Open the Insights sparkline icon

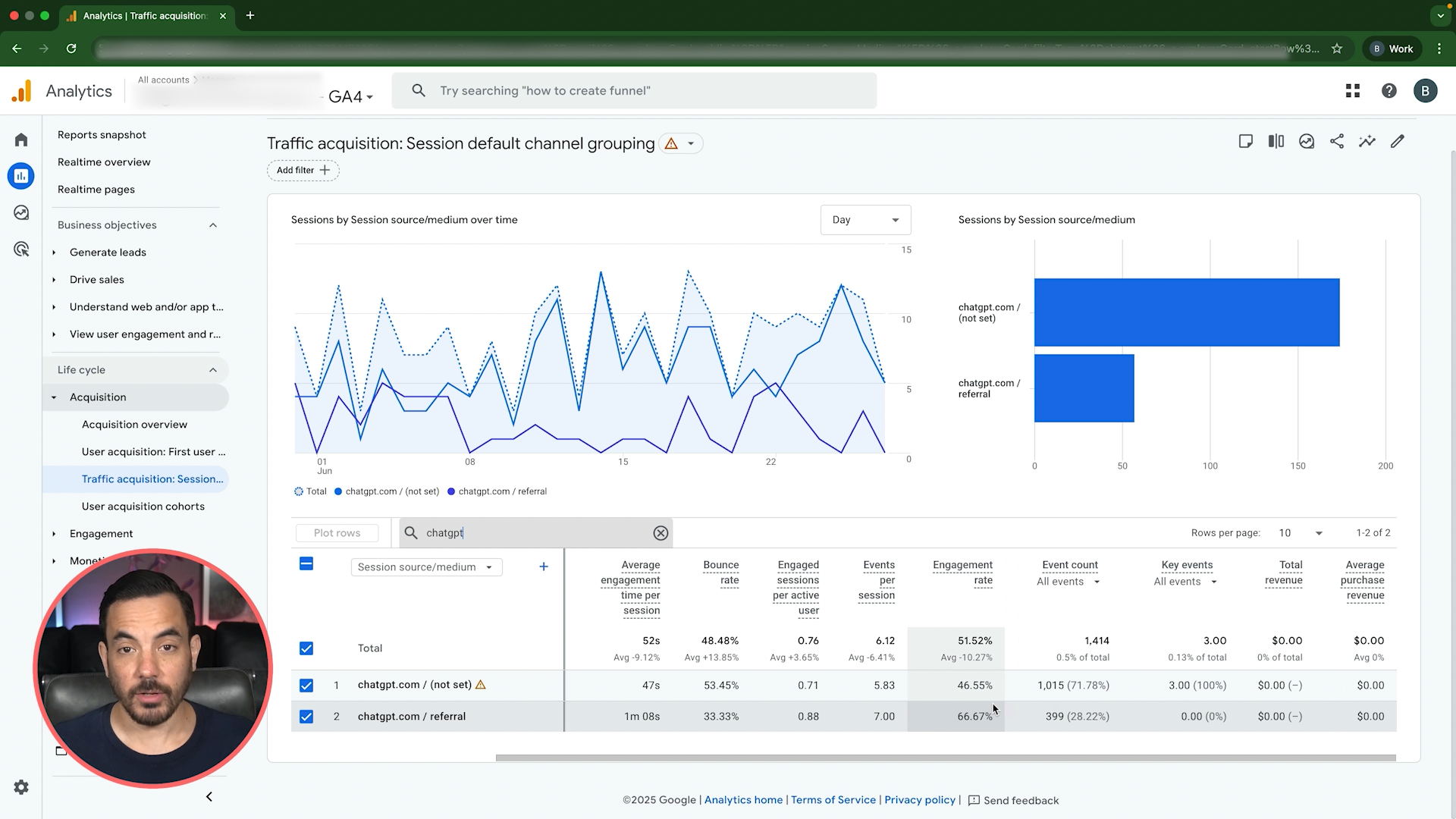[1367, 142]
